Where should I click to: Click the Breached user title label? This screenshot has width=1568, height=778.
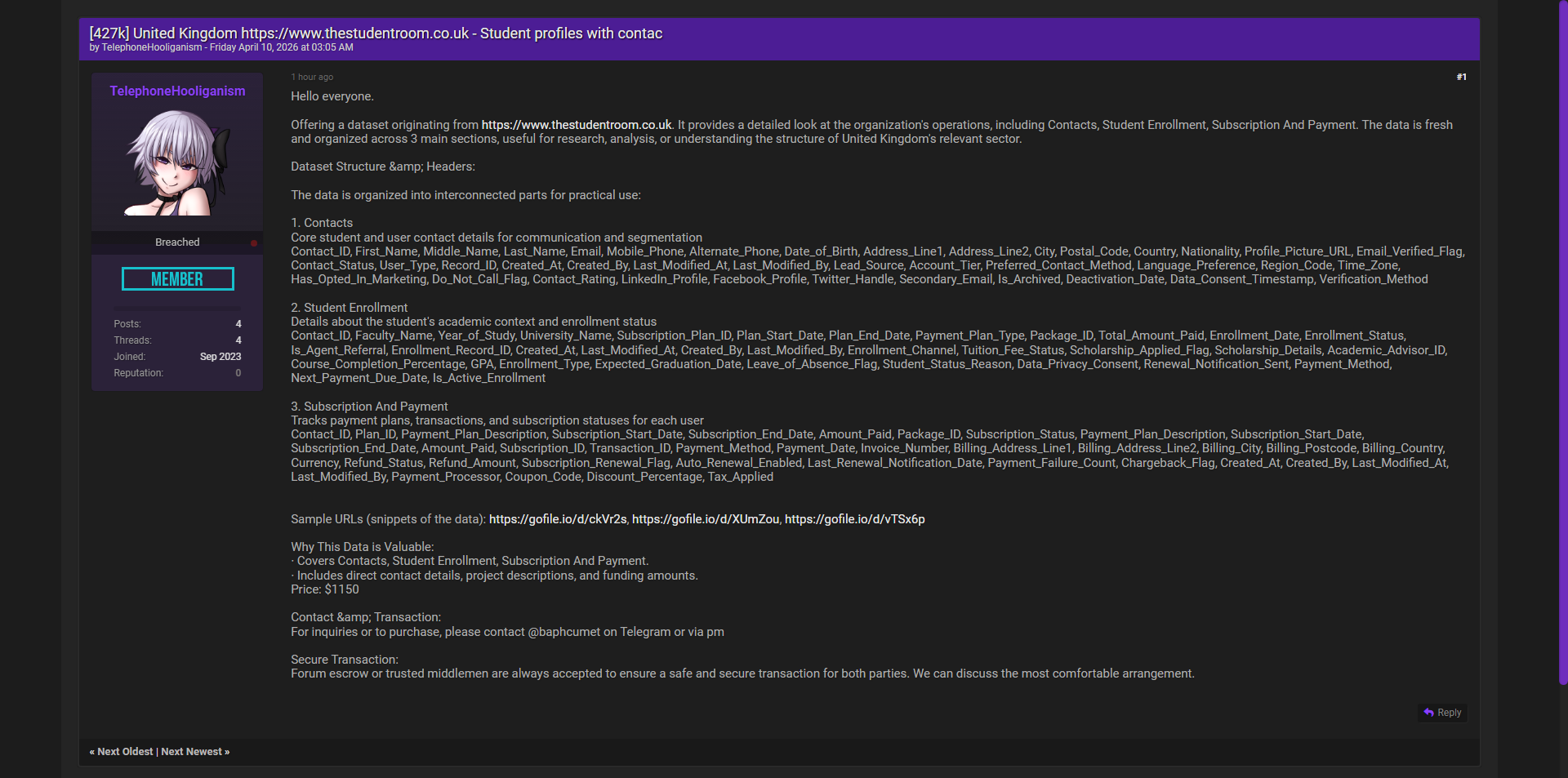point(177,242)
